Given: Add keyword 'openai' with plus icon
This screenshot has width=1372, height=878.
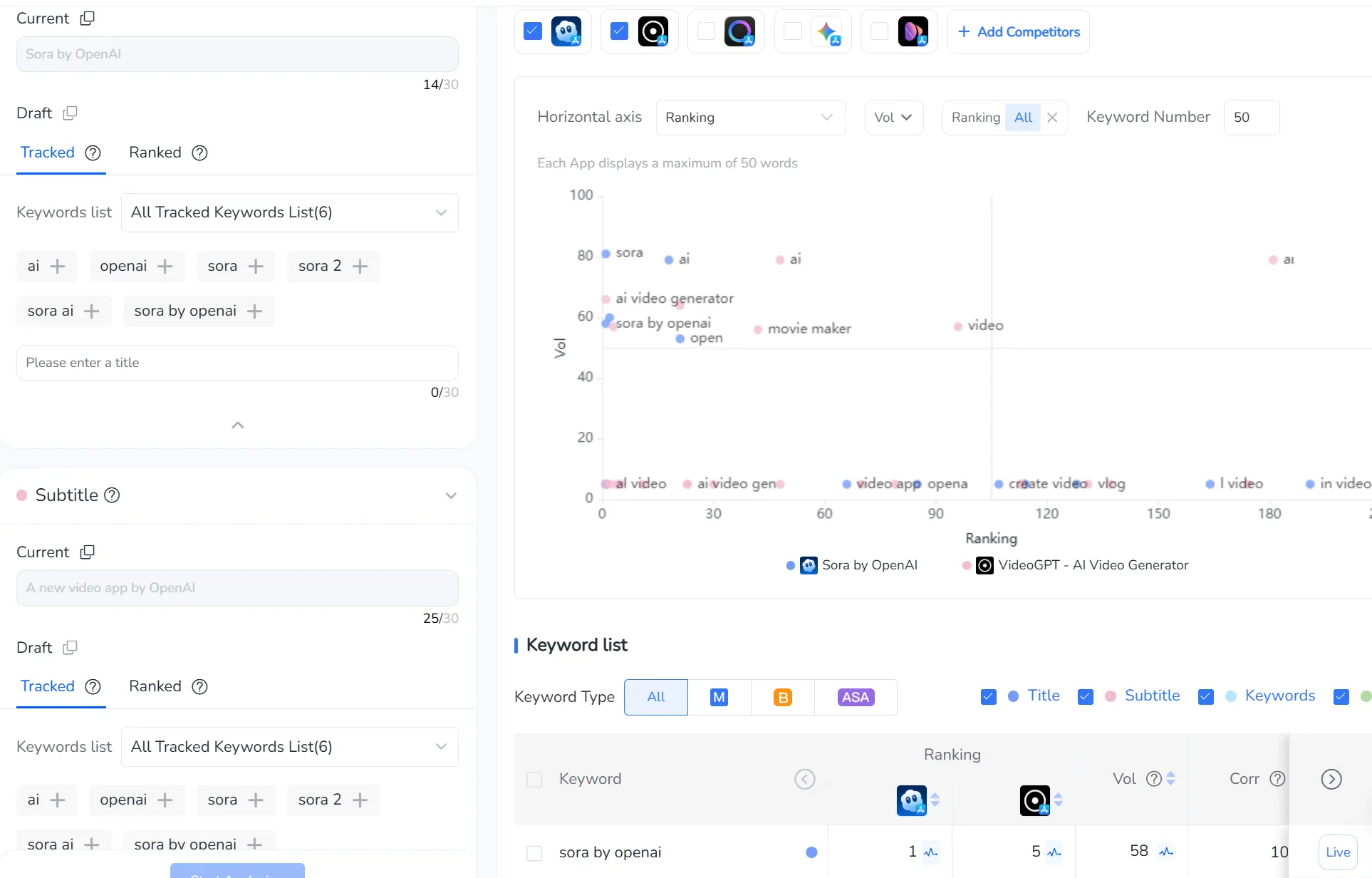Looking at the screenshot, I should point(165,267).
